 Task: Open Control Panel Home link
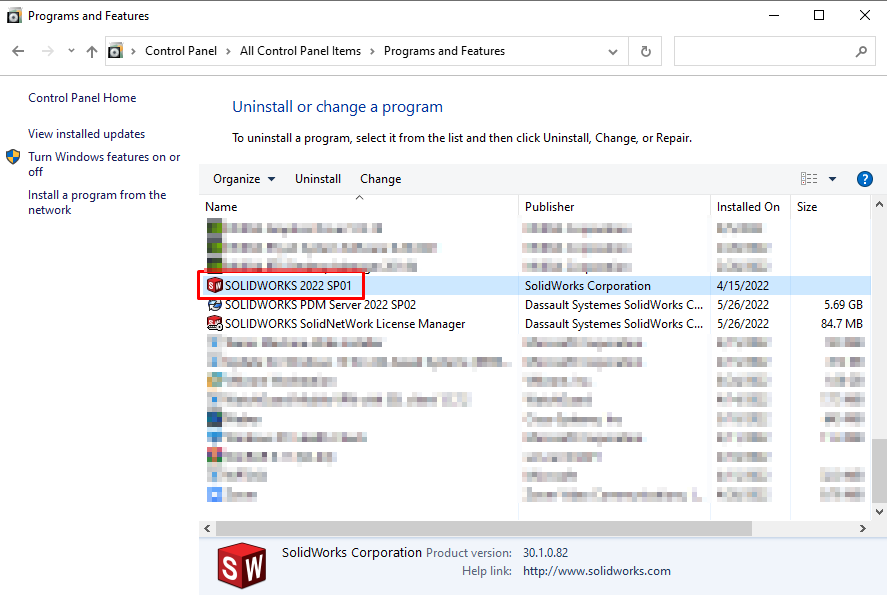82,98
